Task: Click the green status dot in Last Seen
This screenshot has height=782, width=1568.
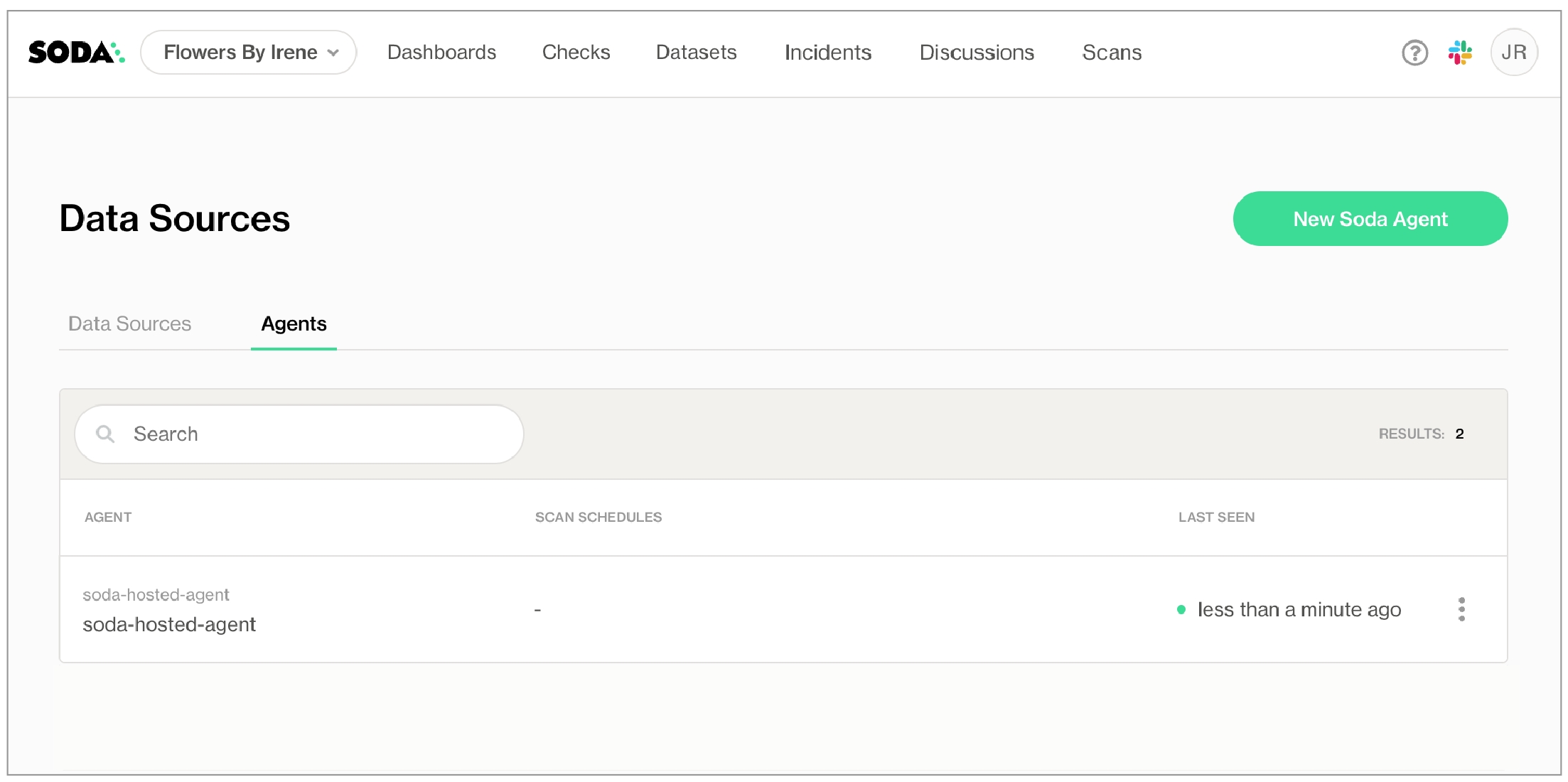Action: (x=1181, y=609)
